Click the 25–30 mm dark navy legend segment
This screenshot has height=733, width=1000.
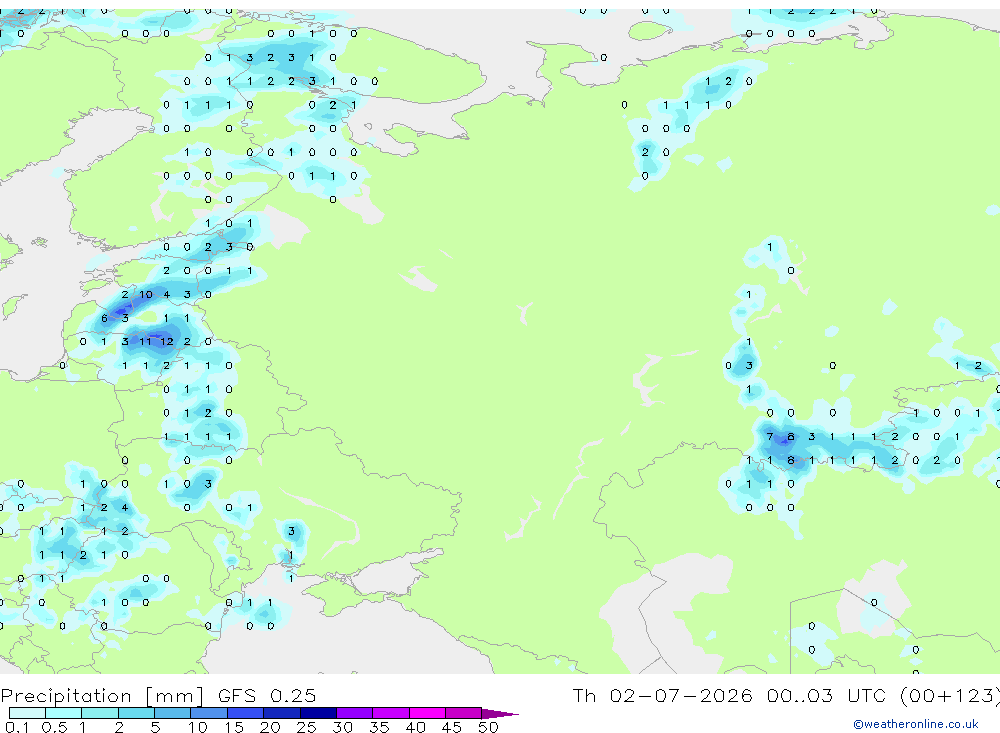pos(318,713)
